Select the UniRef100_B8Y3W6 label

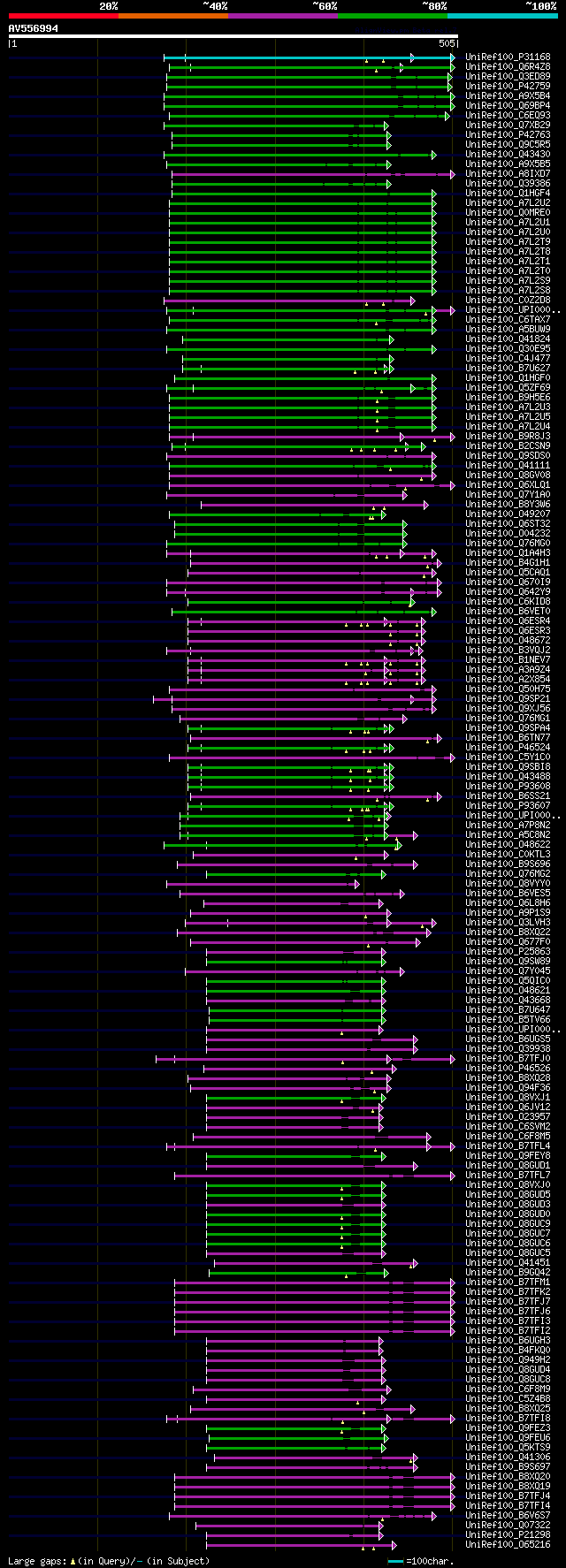508,505
